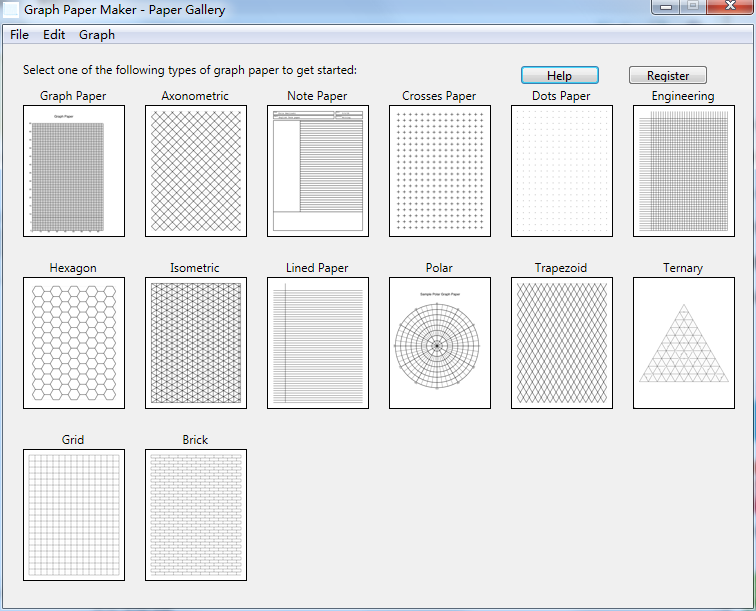Open the Hexagon paper template
756x611 pixels.
[x=74, y=343]
